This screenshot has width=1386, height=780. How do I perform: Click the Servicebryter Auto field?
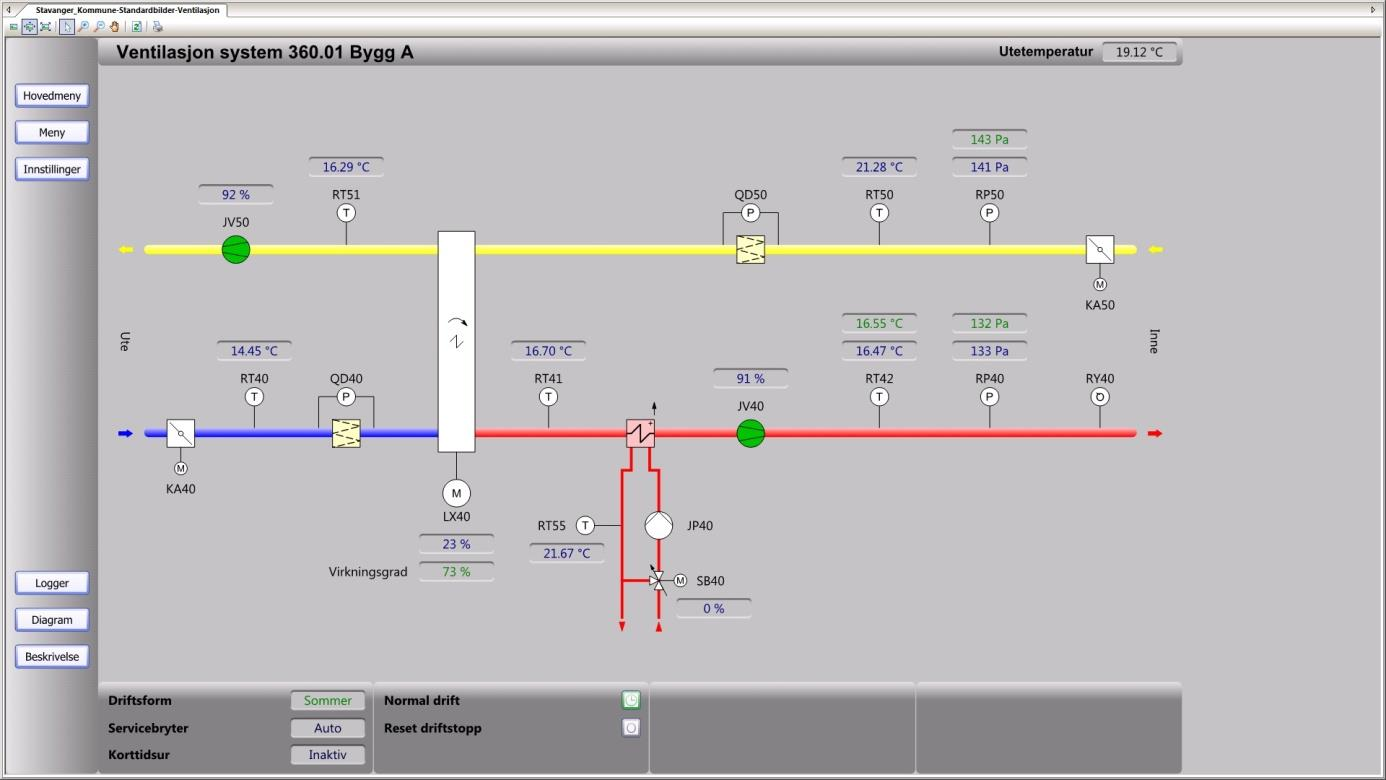(x=328, y=728)
